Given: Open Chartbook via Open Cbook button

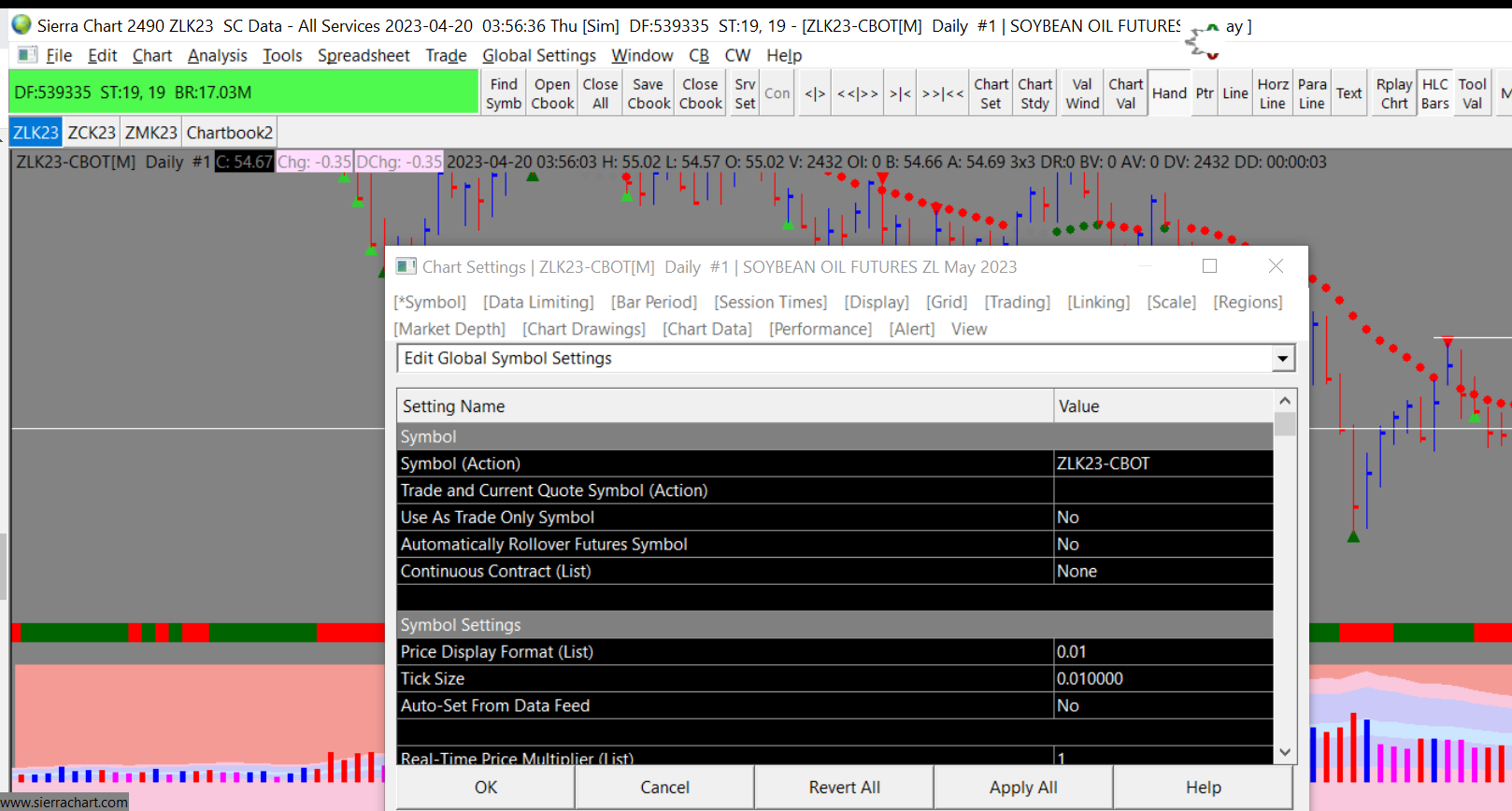Looking at the screenshot, I should pos(552,93).
